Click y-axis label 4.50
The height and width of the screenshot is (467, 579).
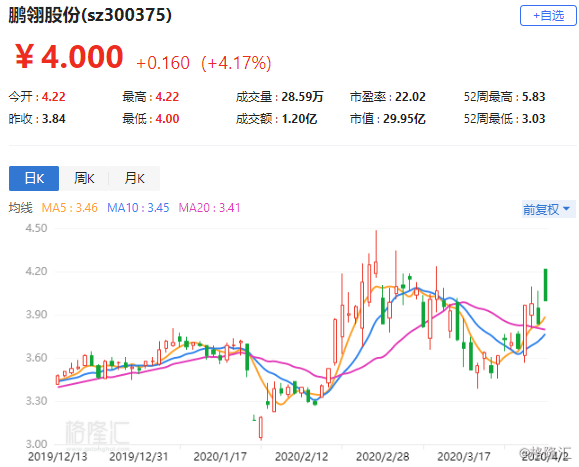tap(36, 228)
